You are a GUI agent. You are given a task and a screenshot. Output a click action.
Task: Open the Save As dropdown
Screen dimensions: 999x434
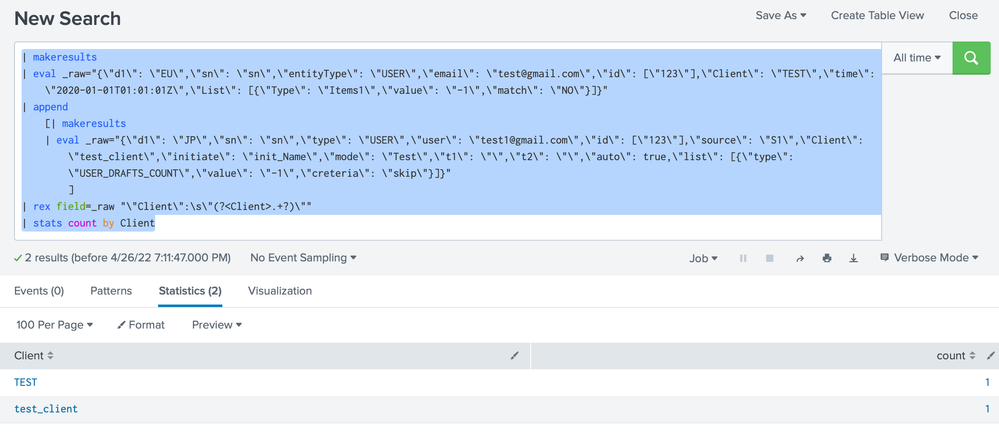(780, 15)
